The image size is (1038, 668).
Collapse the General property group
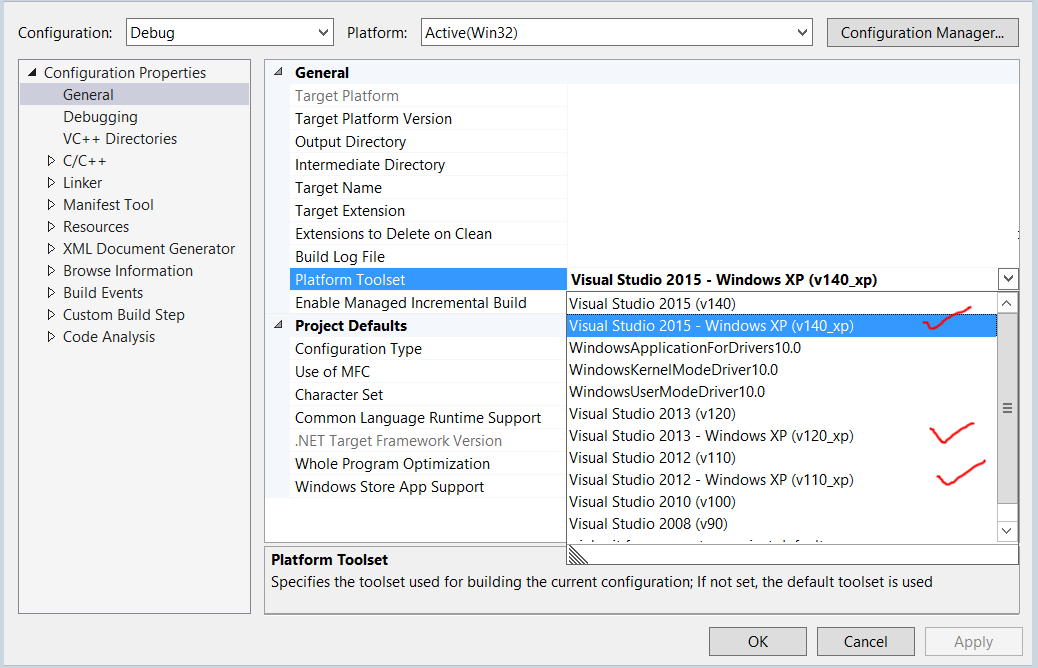tap(279, 73)
